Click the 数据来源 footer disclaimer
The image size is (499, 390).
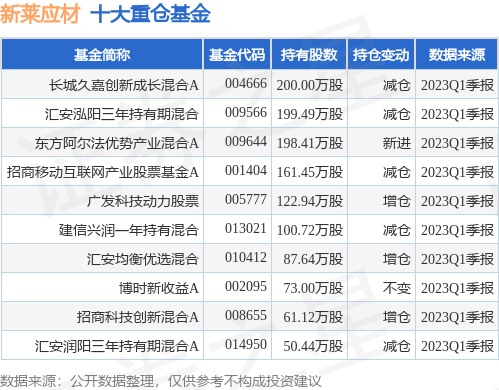point(161,381)
